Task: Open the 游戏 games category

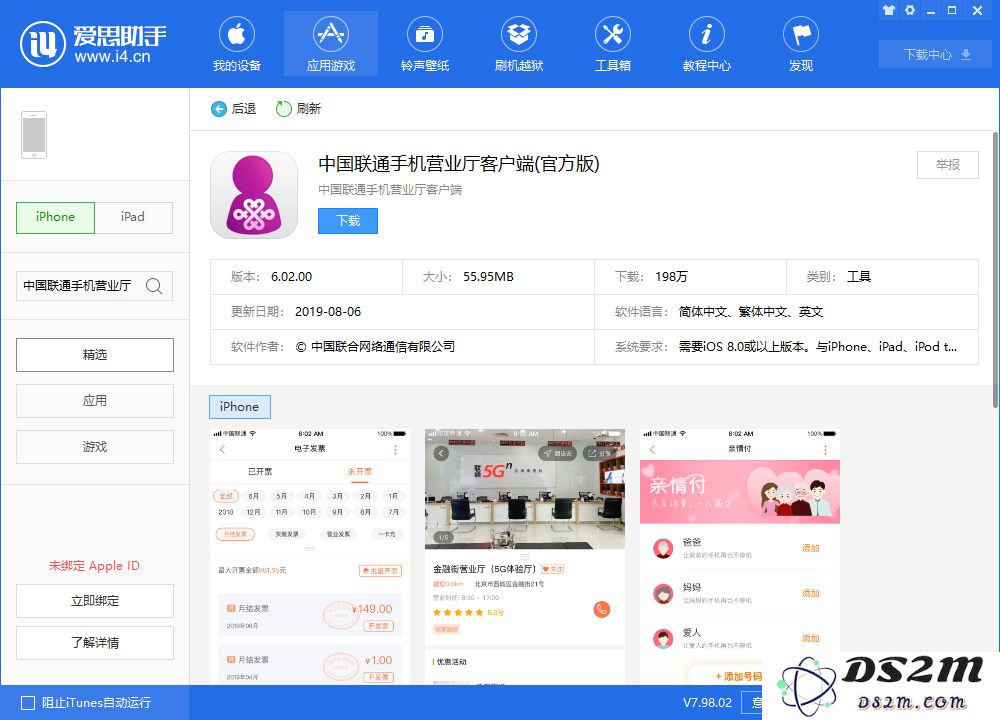Action: click(94, 446)
